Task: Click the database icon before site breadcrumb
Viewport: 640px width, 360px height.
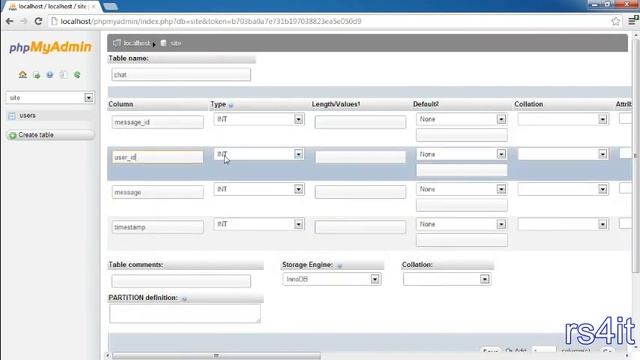Action: click(x=164, y=43)
